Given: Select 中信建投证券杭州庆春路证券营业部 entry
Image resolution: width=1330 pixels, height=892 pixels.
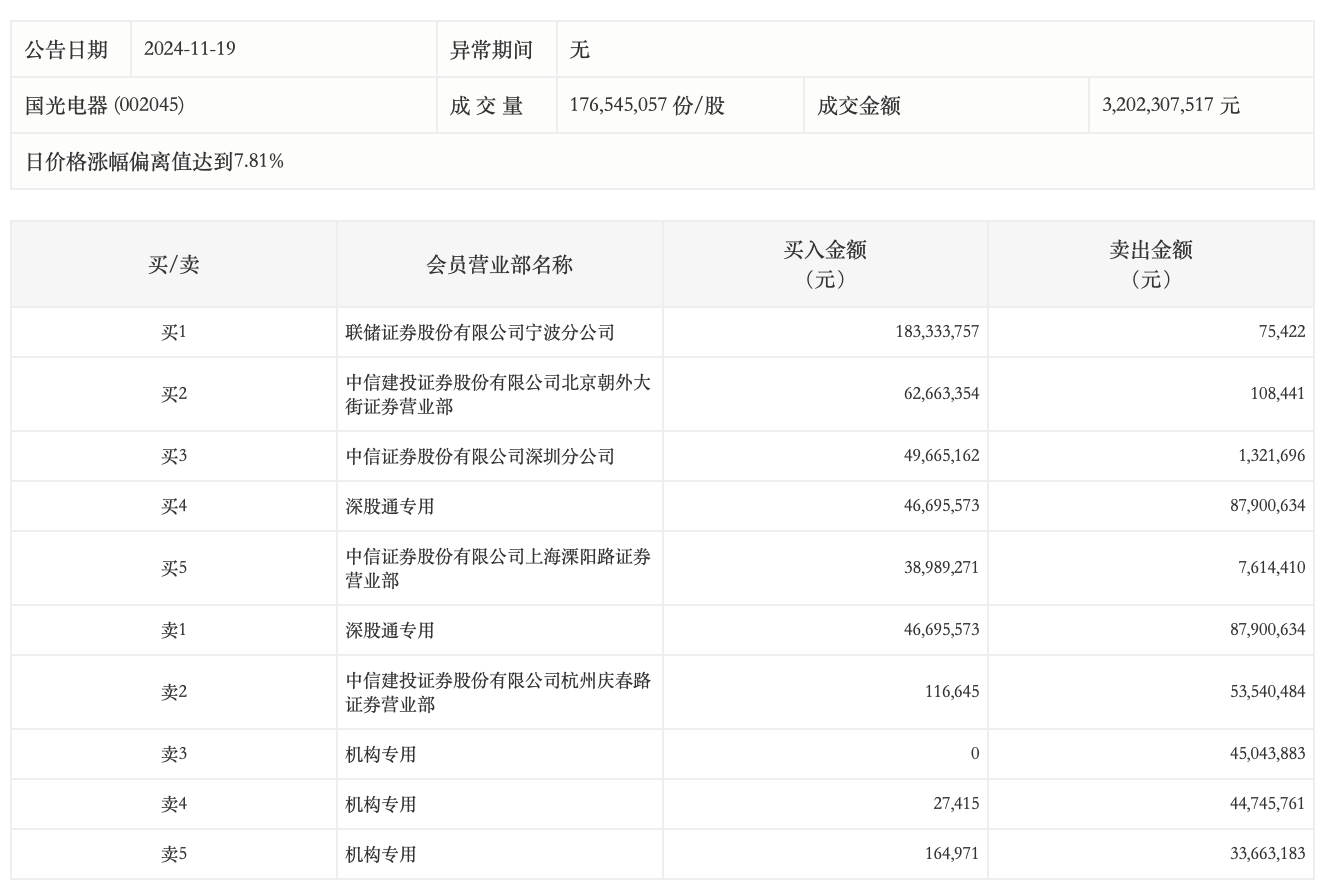Looking at the screenshot, I should coord(498,693).
